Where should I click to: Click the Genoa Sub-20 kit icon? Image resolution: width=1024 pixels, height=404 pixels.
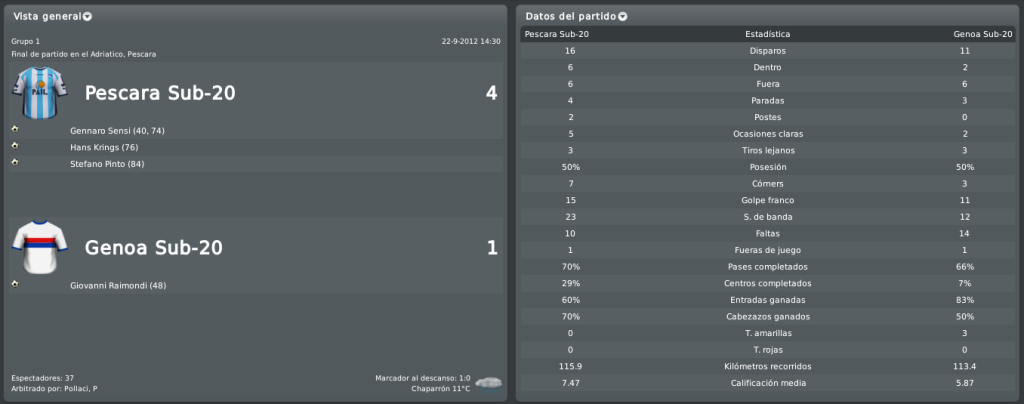coord(39,247)
